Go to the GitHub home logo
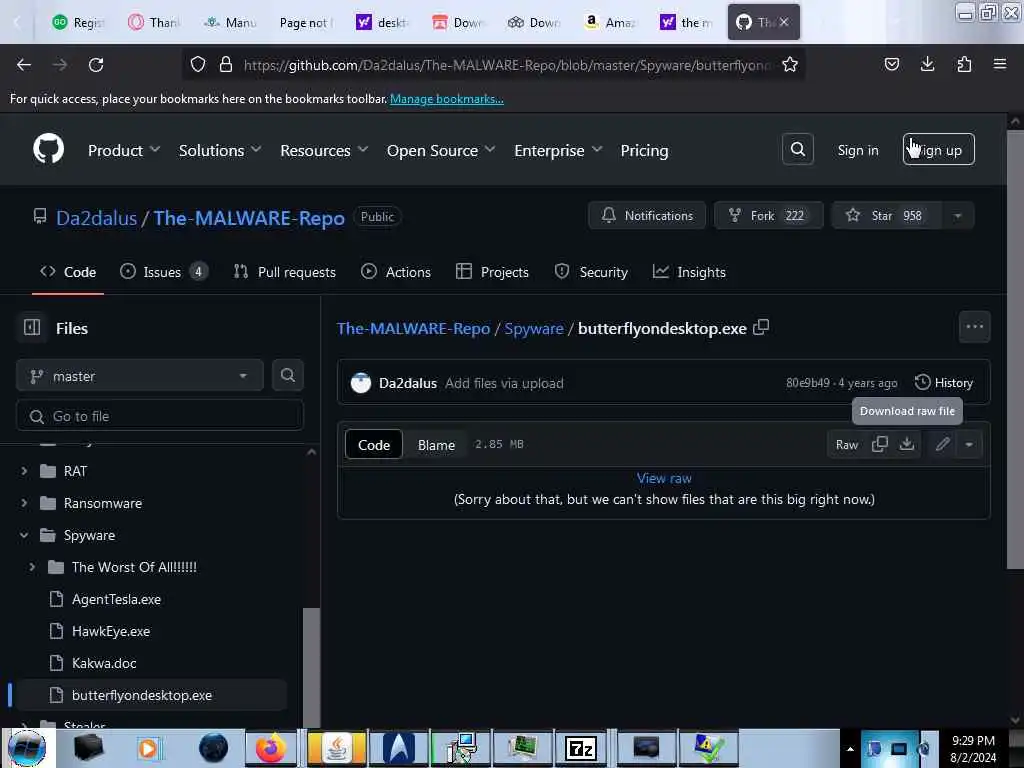This screenshot has height=768, width=1024. (48, 150)
